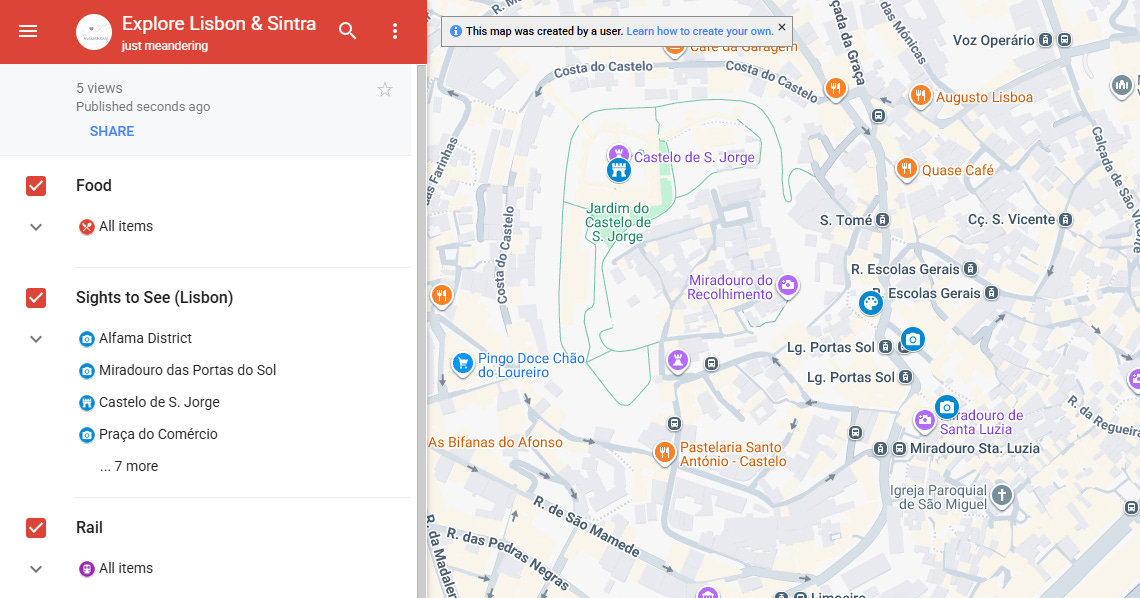Click the 5 views text
This screenshot has width=1140, height=598.
(x=99, y=88)
